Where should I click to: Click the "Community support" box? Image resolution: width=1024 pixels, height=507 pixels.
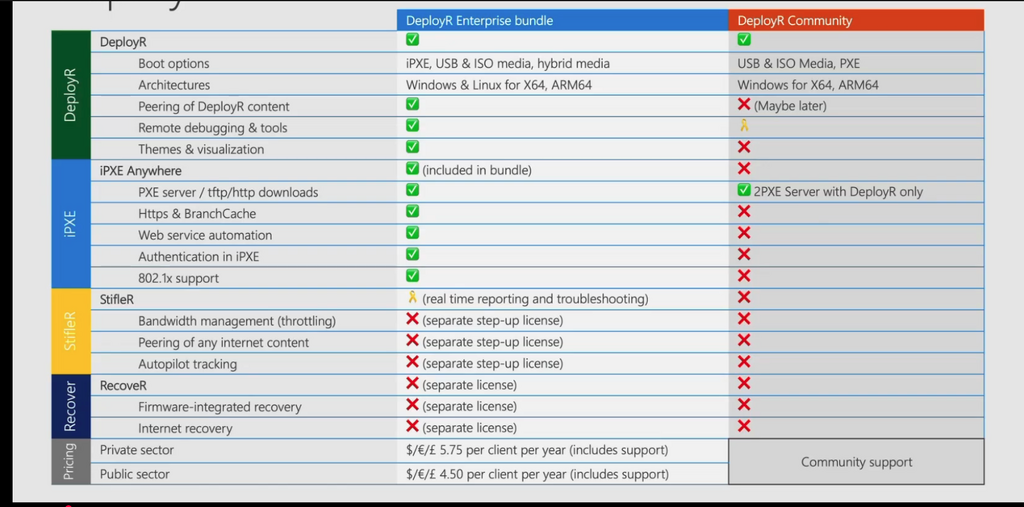coord(856,462)
